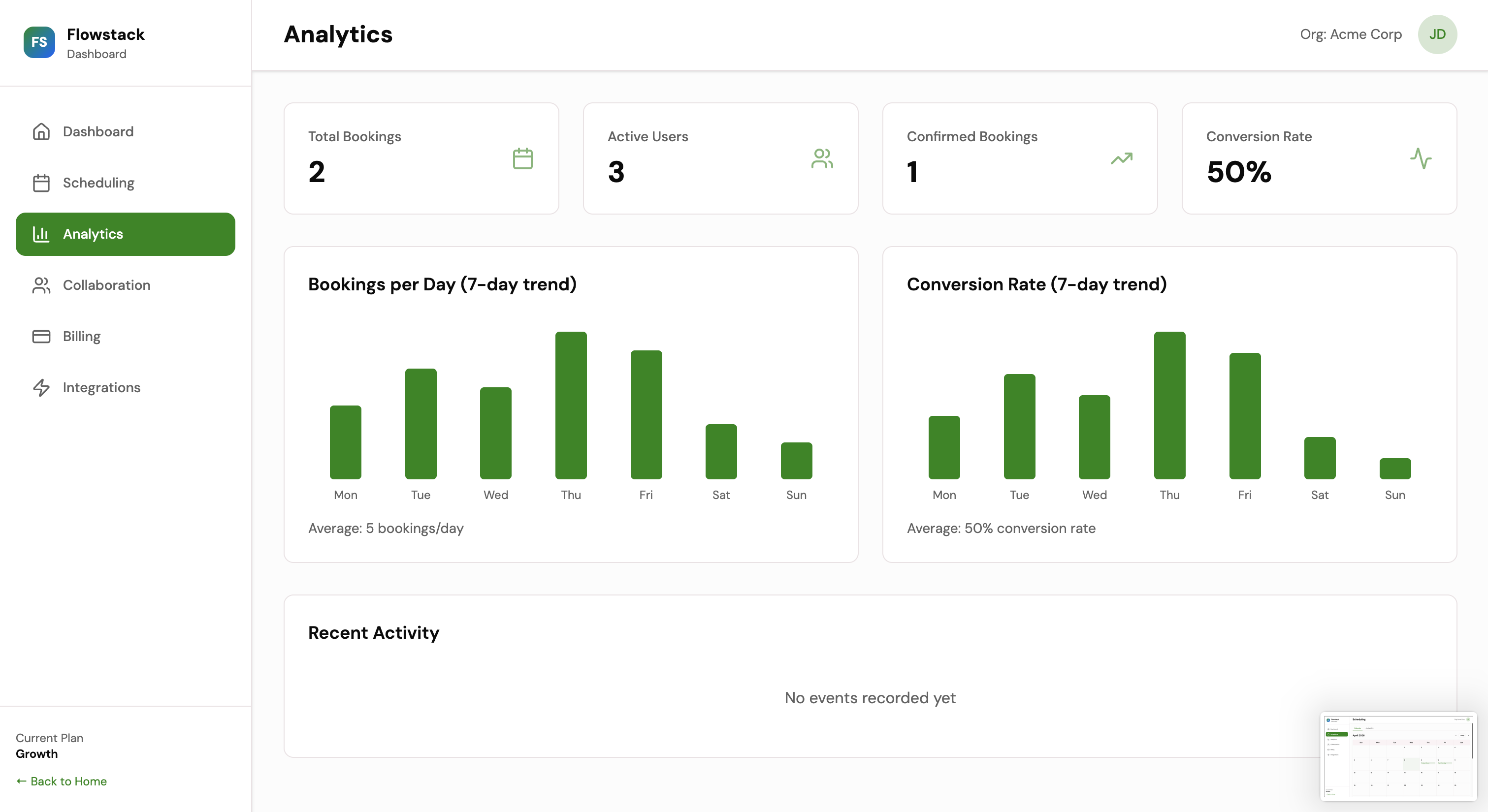Screen dimensions: 1488x812
Task: Click the Analytics page heading
Action: click(x=338, y=34)
